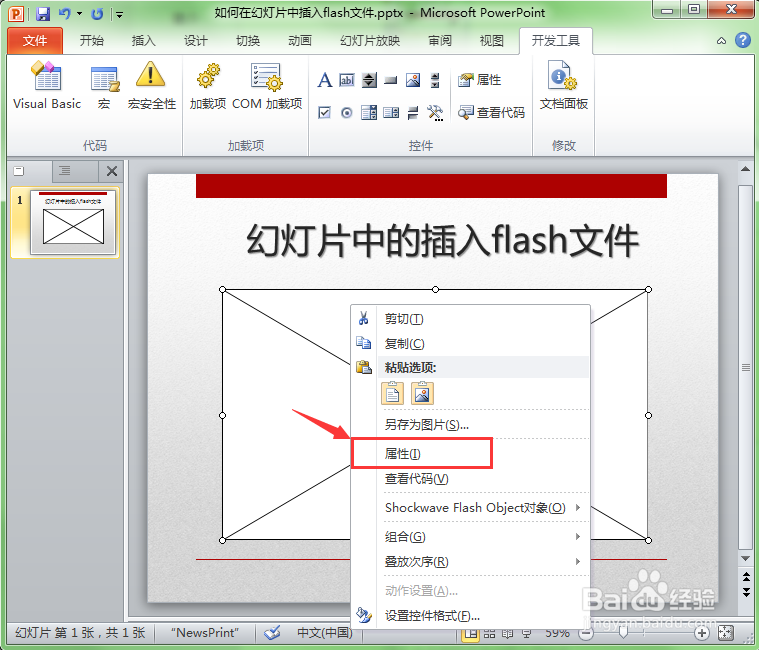Image resolution: width=759 pixels, height=650 pixels.
Task: Choose 剪切(T) in context menu
Action: [x=470, y=319]
